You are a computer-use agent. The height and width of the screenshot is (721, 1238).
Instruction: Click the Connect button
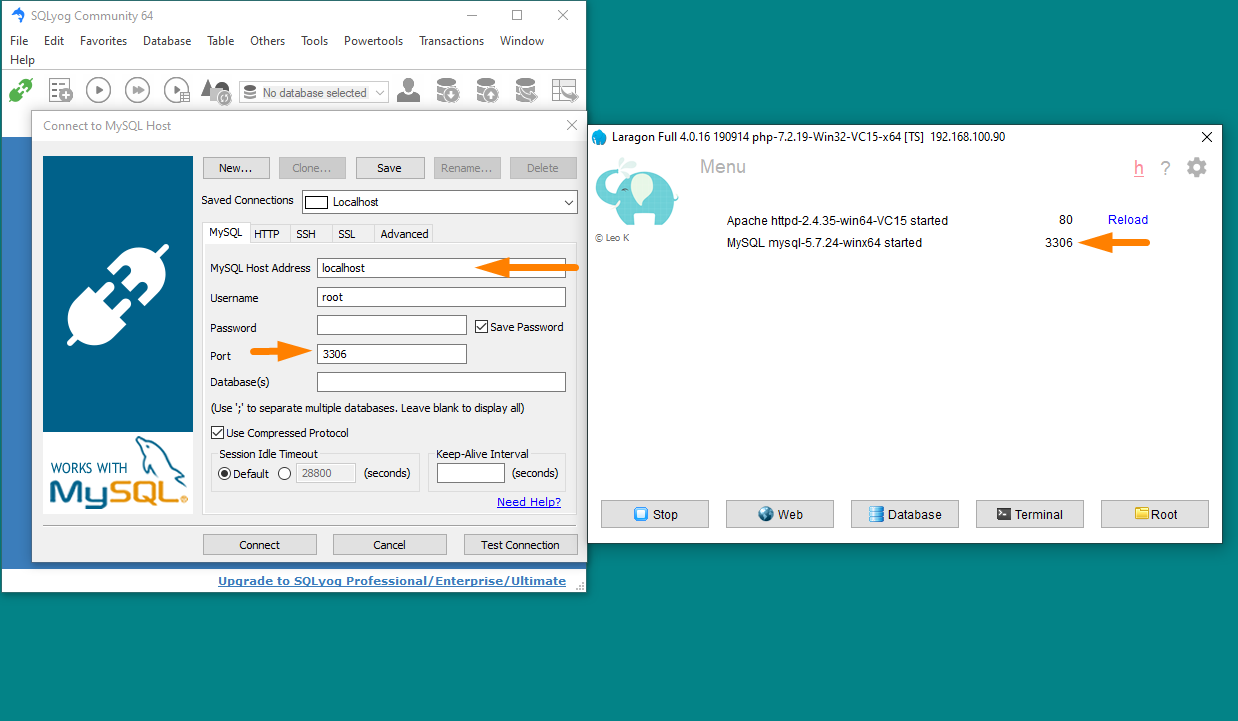click(260, 545)
